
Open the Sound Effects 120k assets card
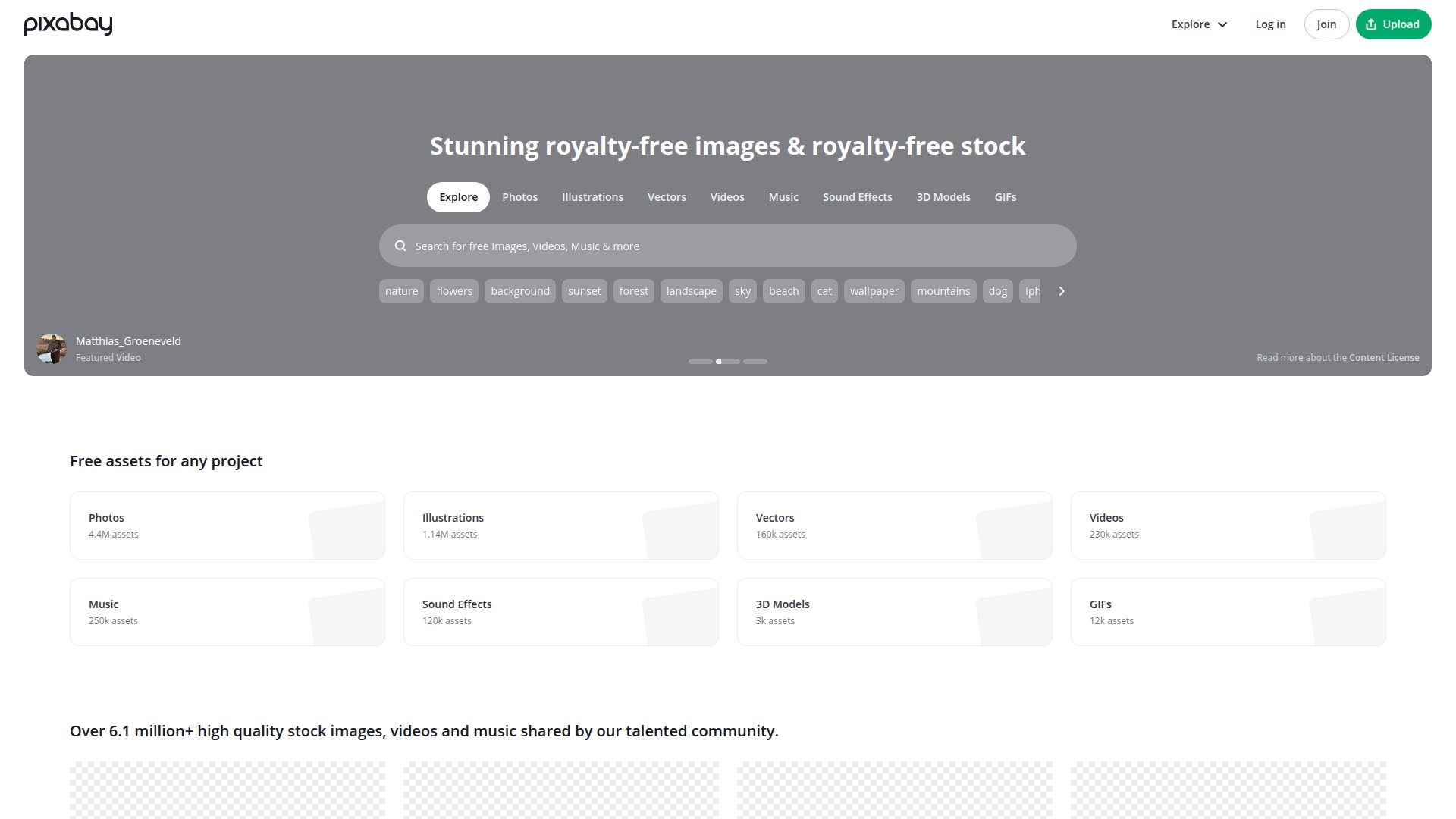pyautogui.click(x=561, y=612)
